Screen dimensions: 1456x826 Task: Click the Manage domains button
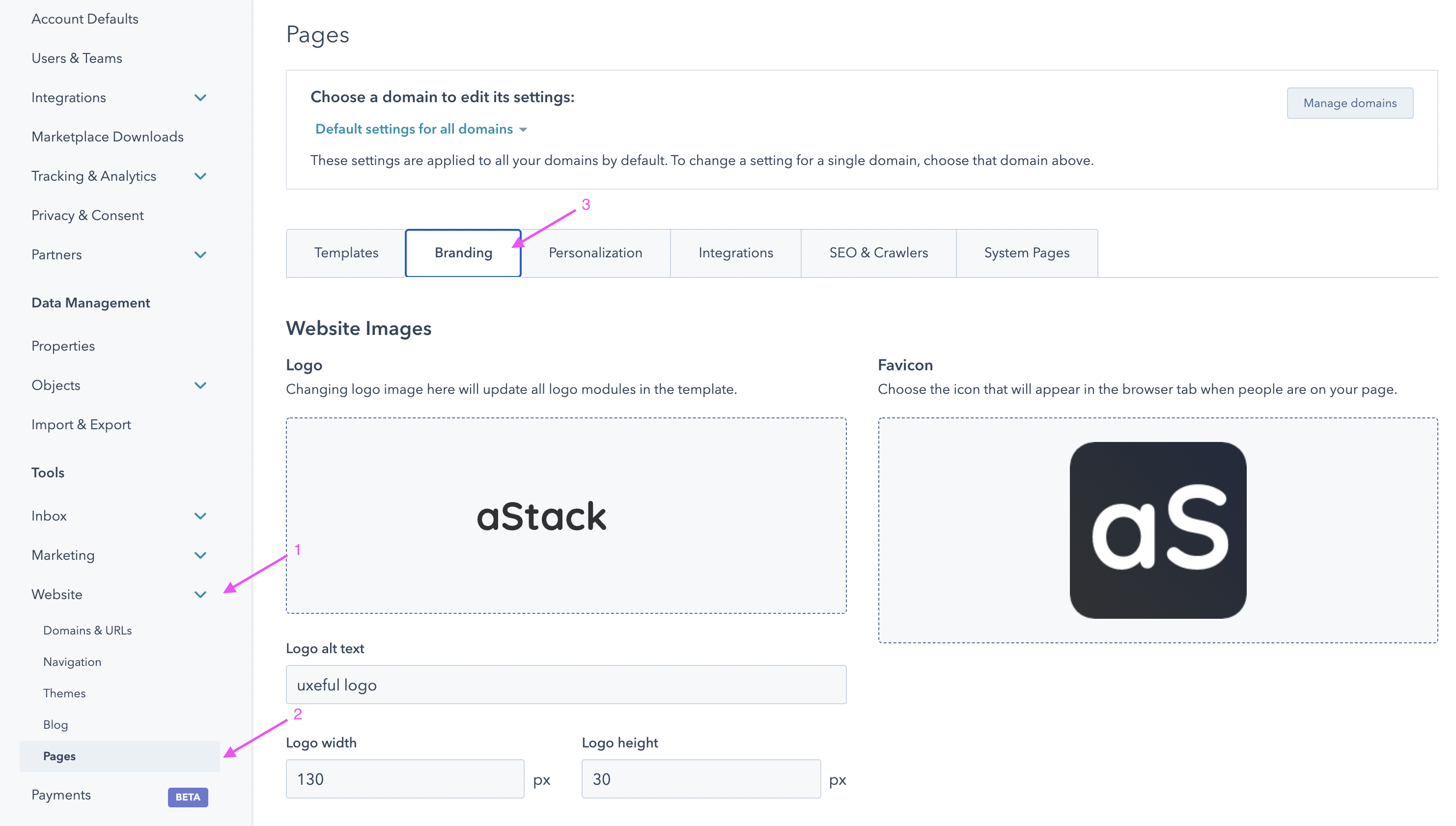[x=1350, y=103]
